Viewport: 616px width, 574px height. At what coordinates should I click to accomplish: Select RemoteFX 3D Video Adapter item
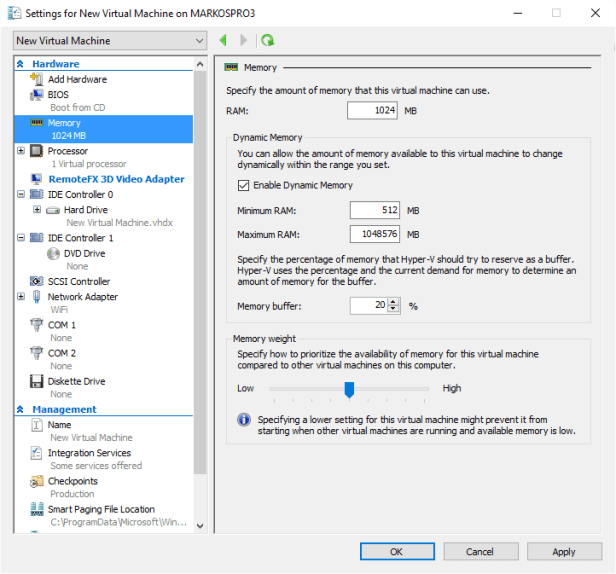[116, 179]
